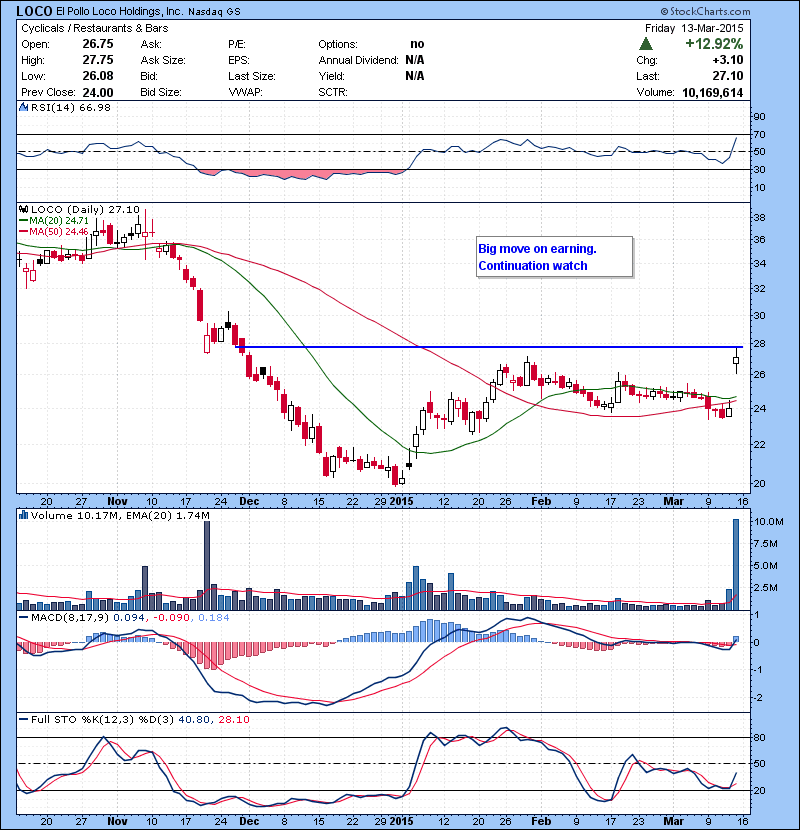Viewport: 800px width, 830px height.
Task: Click the 'Cyclicals / Restaurants & Bars' sector text
Action: [x=95, y=29]
